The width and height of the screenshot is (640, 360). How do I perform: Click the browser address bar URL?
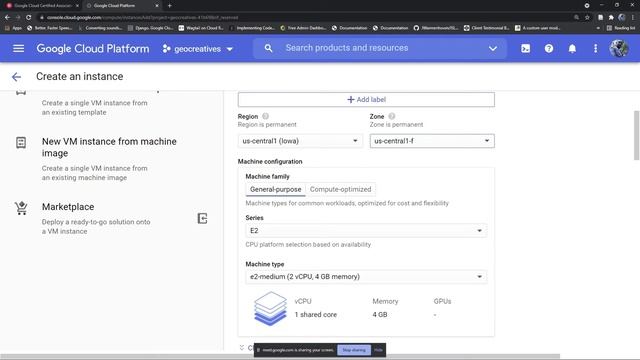pyautogui.click(x=142, y=18)
